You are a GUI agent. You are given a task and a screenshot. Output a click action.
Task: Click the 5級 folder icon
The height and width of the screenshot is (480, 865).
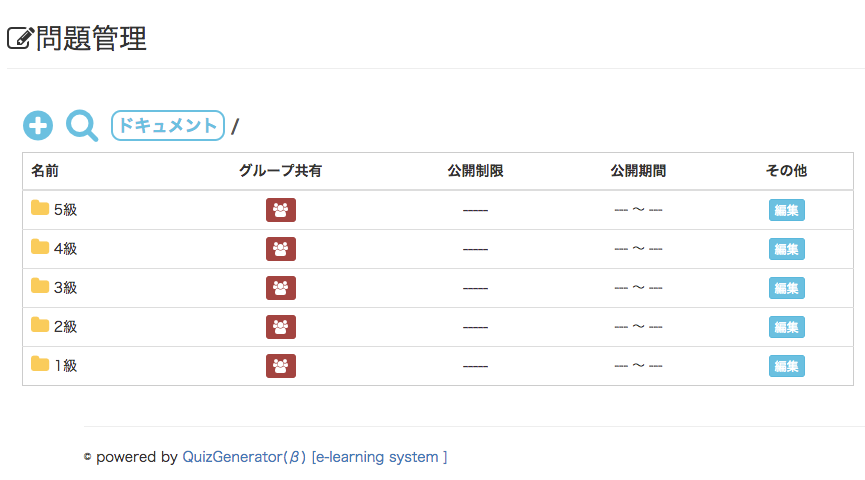(40, 208)
